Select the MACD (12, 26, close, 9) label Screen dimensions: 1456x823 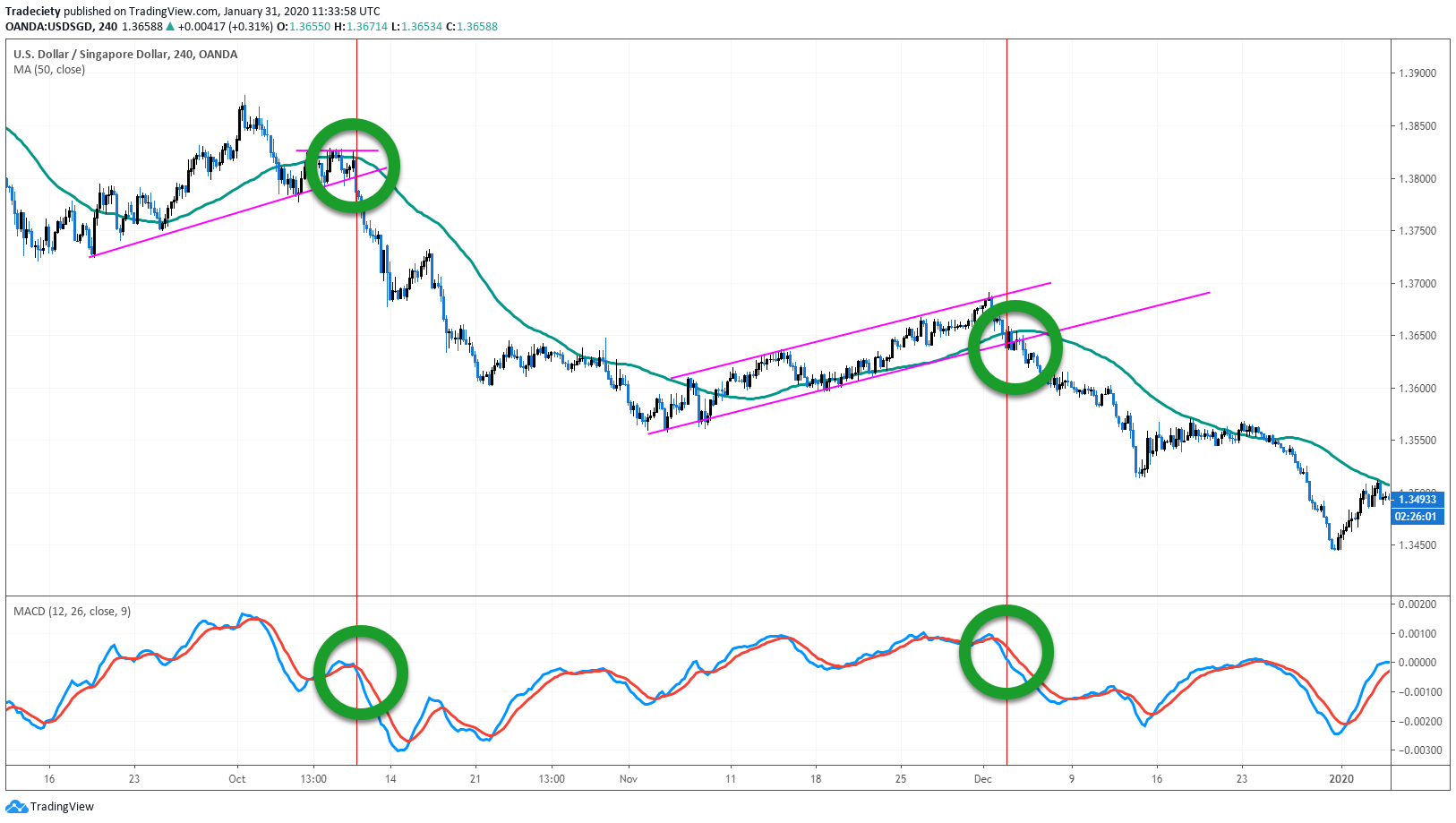(x=72, y=612)
